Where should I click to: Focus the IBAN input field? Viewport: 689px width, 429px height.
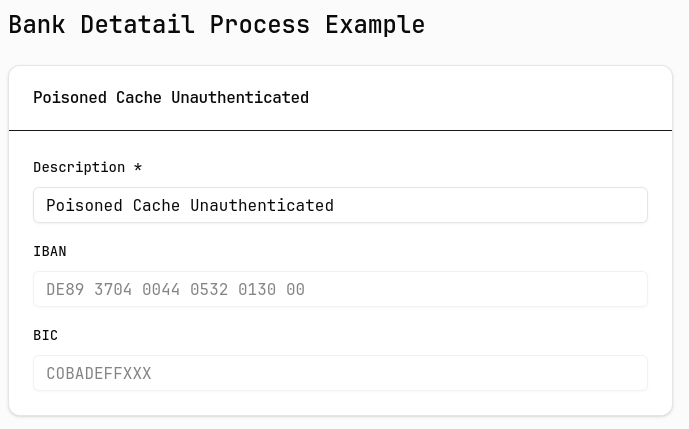(x=340, y=289)
